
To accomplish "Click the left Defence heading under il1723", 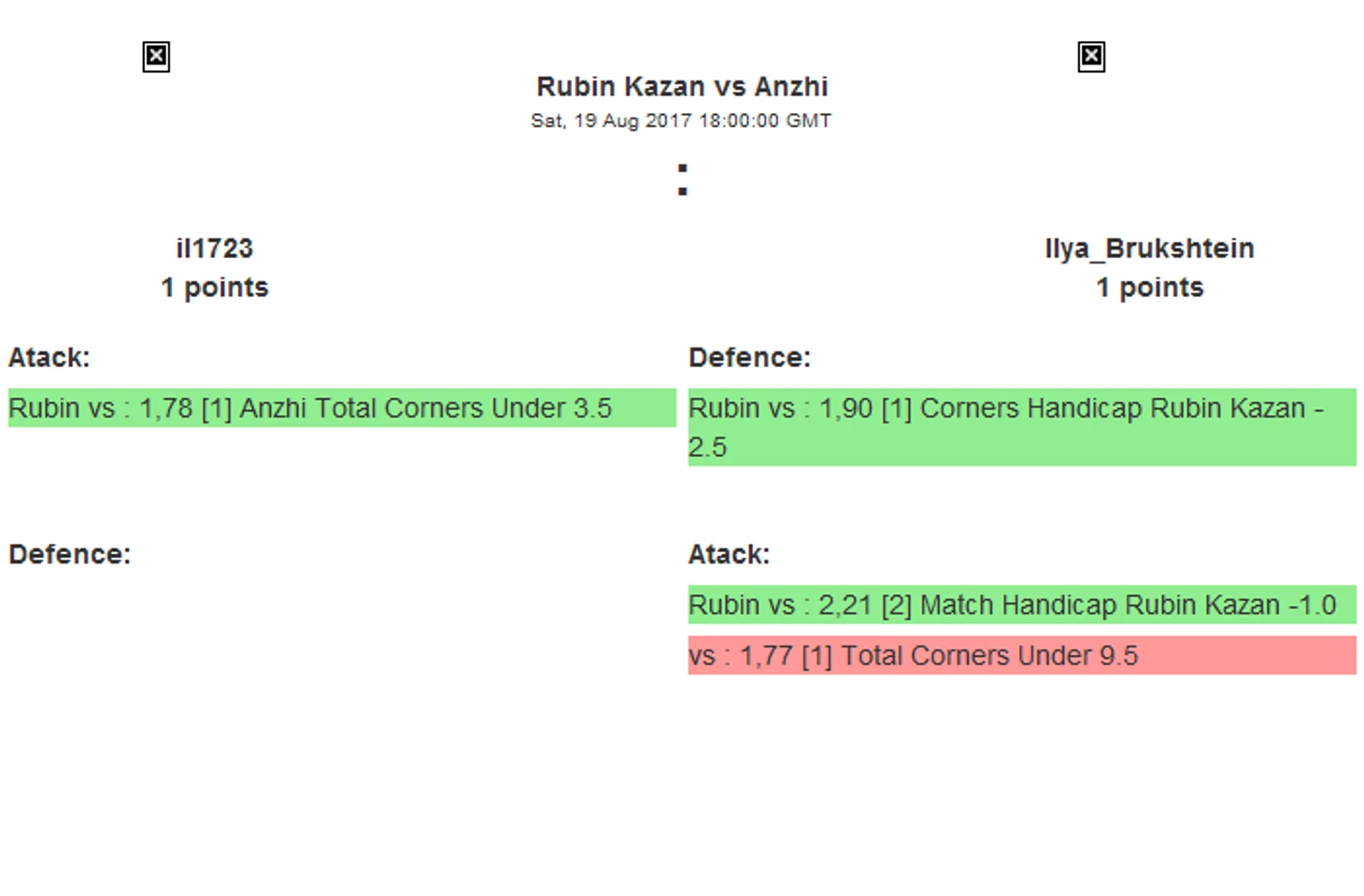I will (69, 554).
